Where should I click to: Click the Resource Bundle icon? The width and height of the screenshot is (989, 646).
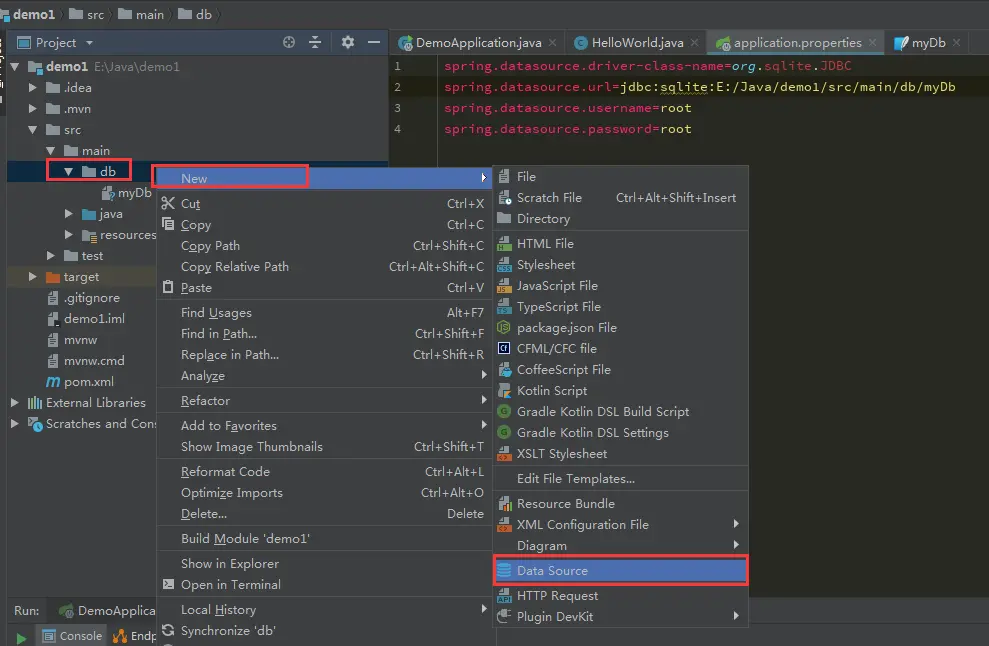[x=504, y=503]
